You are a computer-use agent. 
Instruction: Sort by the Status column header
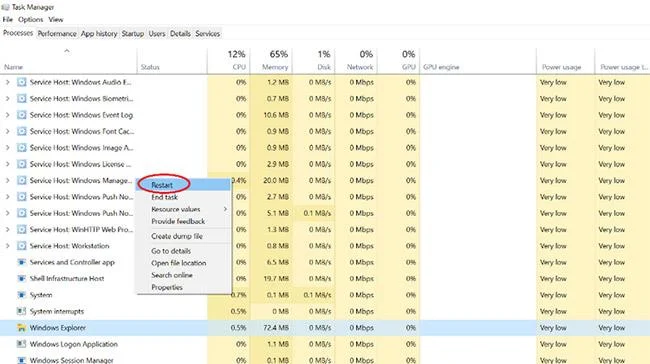click(172, 61)
